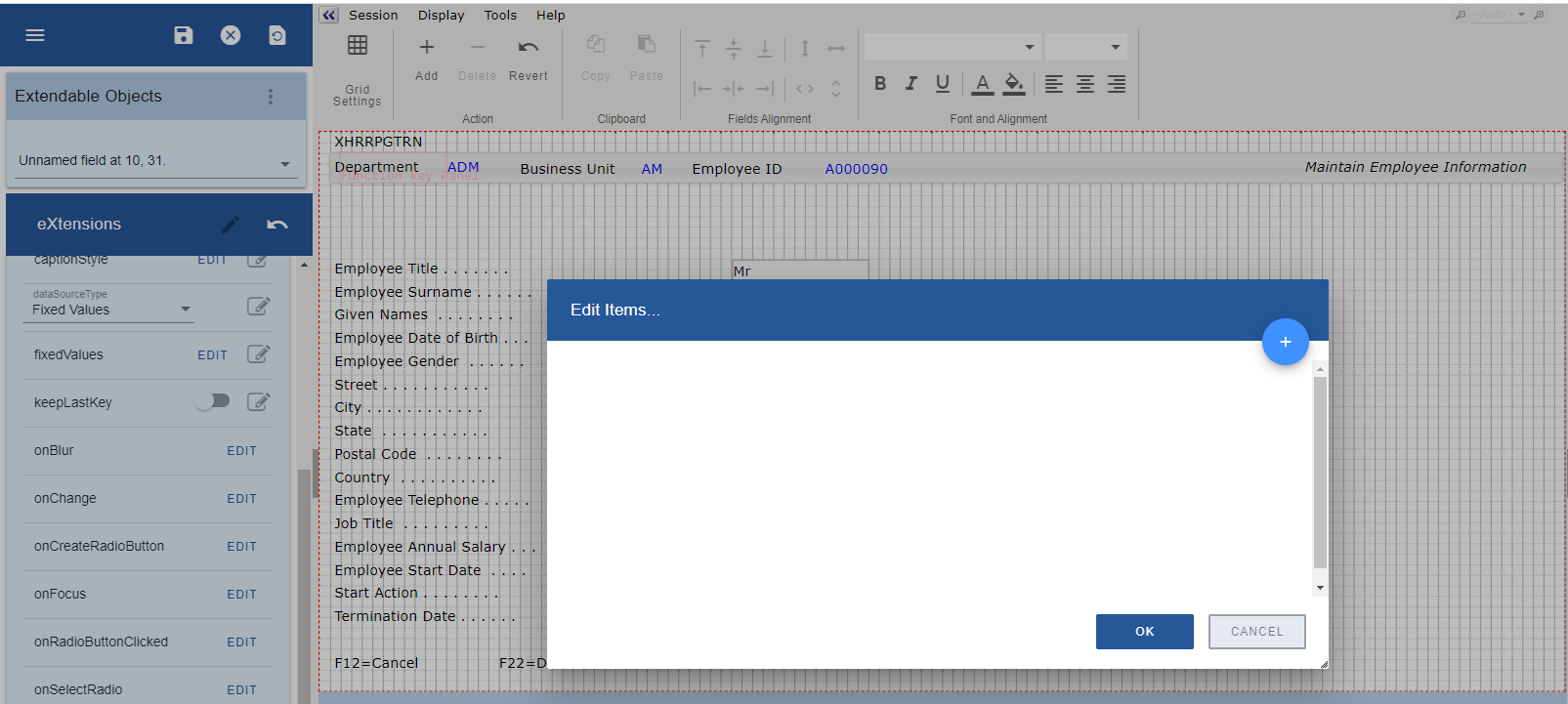Image resolution: width=1568 pixels, height=704 pixels.
Task: Click the hamburger menu icon
Action: pyautogui.click(x=35, y=35)
